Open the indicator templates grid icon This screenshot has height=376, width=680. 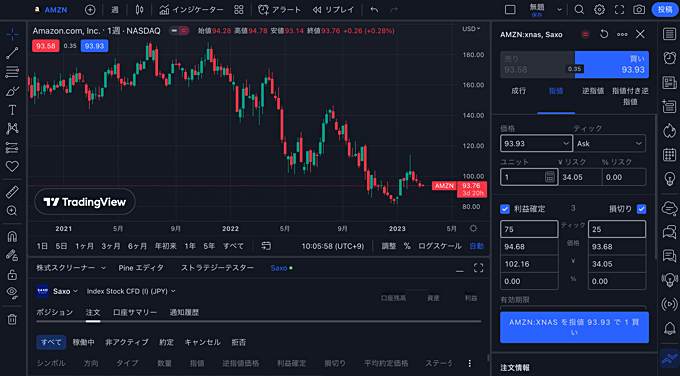coord(239,10)
